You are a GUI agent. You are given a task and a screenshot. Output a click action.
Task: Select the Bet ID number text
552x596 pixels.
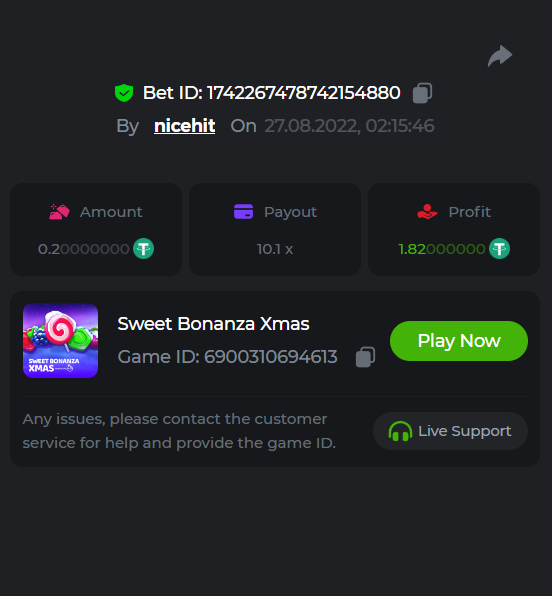[304, 93]
